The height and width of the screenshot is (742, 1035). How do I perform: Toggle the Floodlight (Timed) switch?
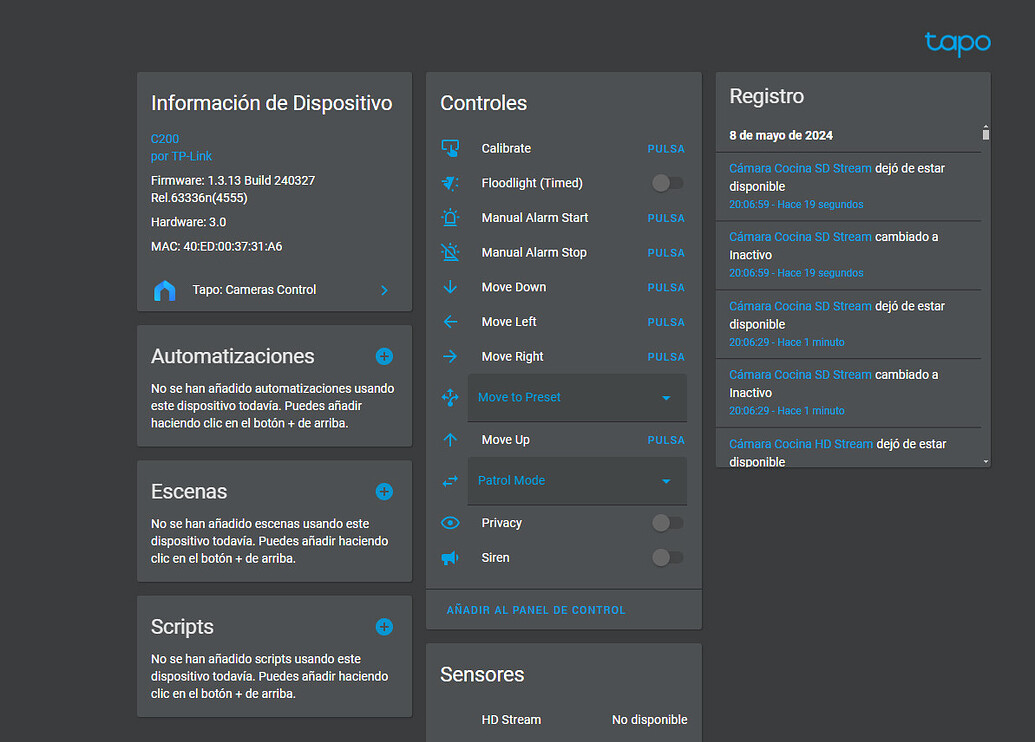667,184
